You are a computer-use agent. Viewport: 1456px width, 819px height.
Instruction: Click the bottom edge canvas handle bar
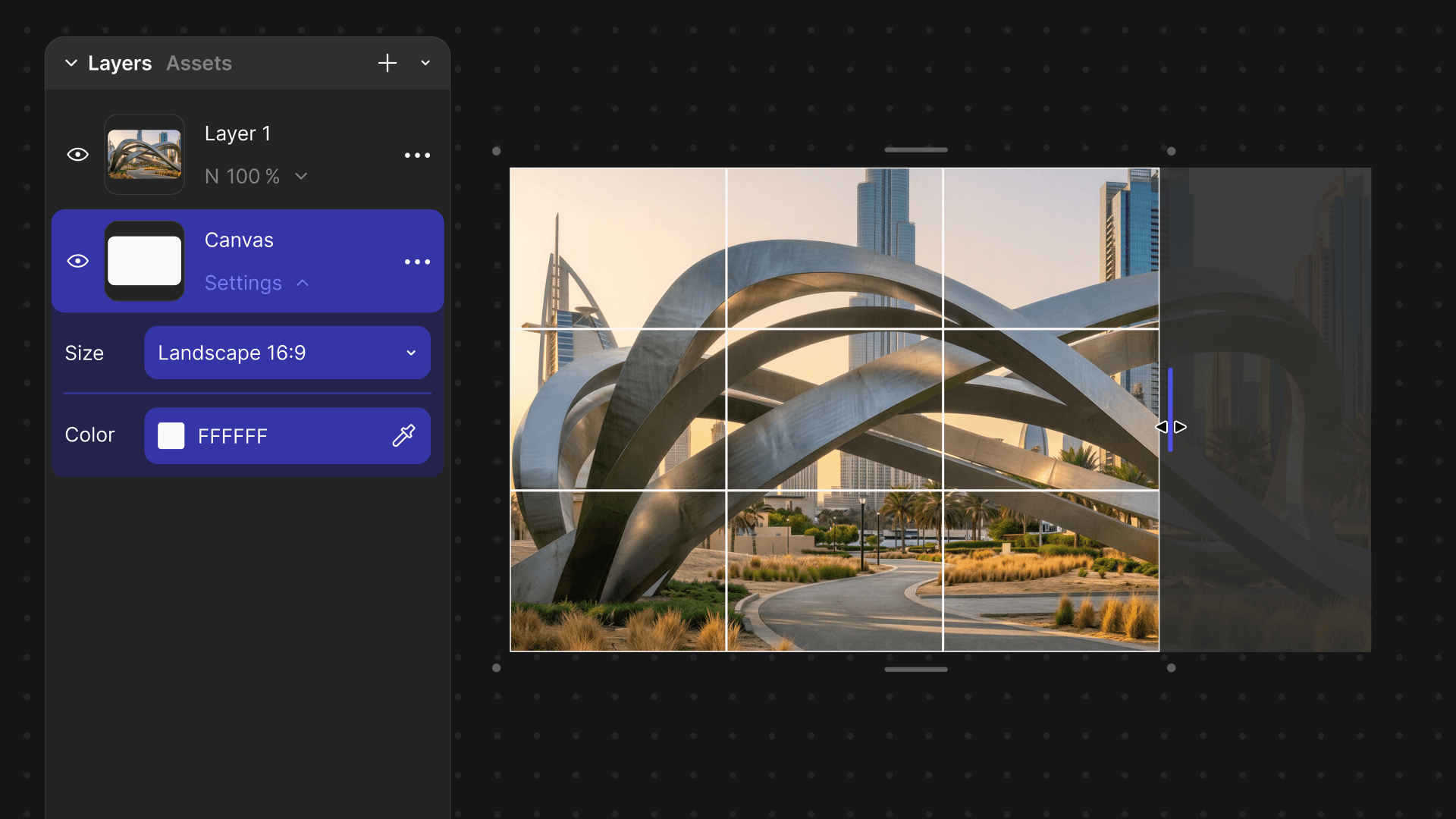pos(915,669)
